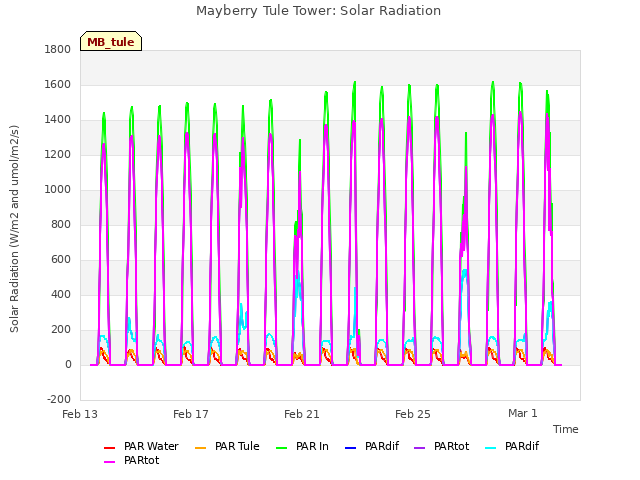Click the 400 y-axis tick label
Image resolution: width=640 pixels, height=480 pixels.
[61, 294]
